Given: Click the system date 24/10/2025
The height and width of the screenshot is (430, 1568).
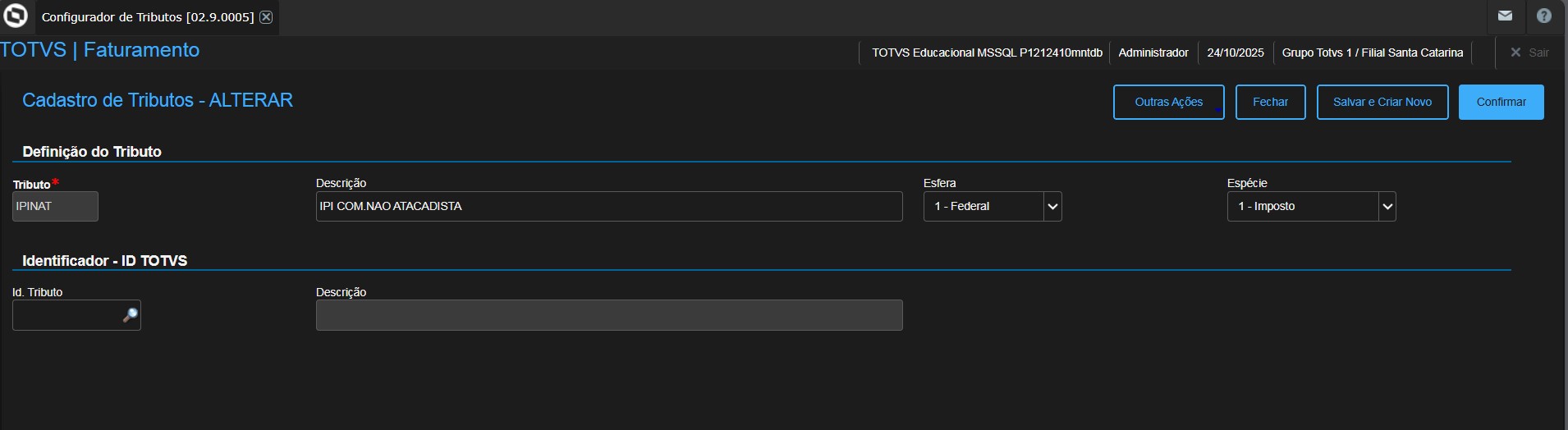Looking at the screenshot, I should (1235, 53).
